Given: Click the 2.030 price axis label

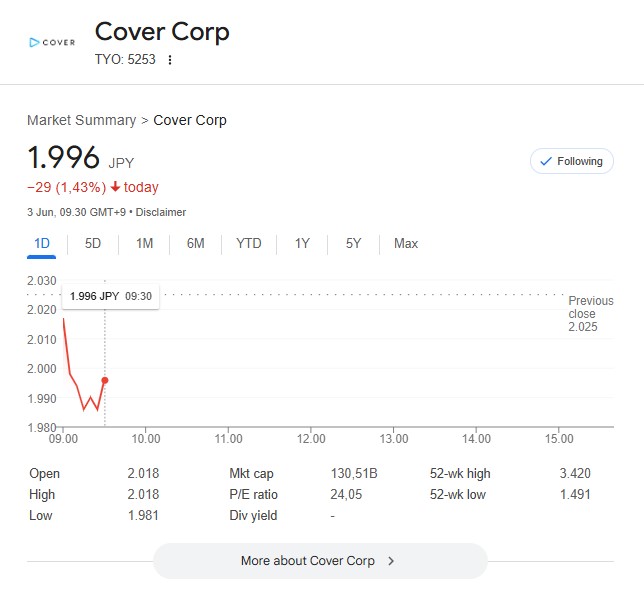Looking at the screenshot, I should (x=41, y=281).
